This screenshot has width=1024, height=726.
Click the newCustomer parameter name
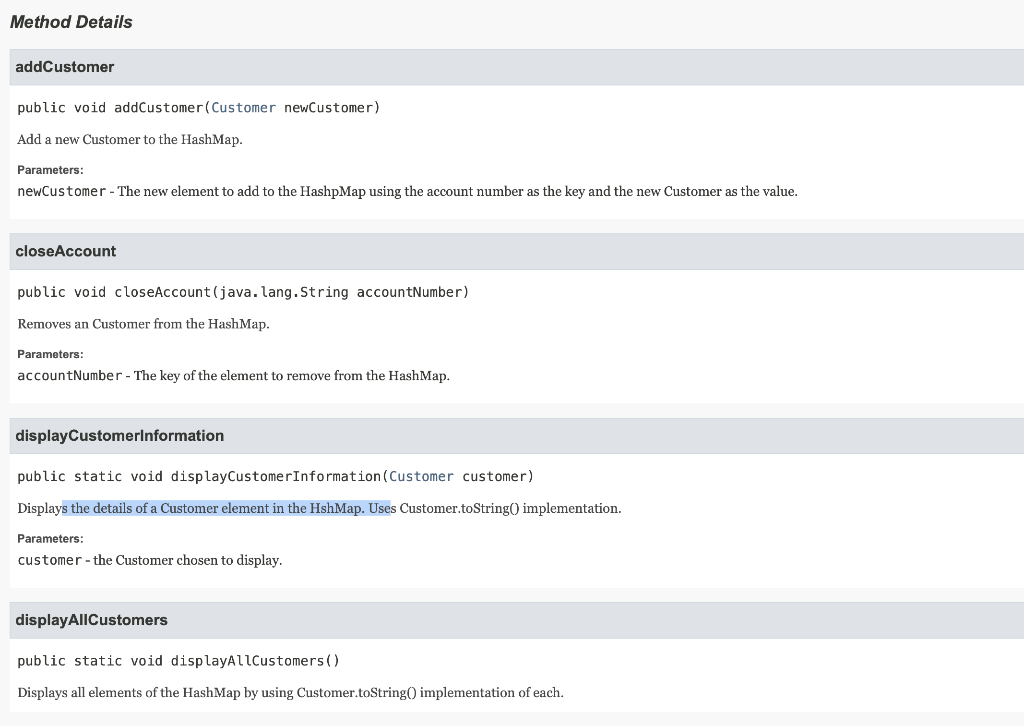point(60,190)
